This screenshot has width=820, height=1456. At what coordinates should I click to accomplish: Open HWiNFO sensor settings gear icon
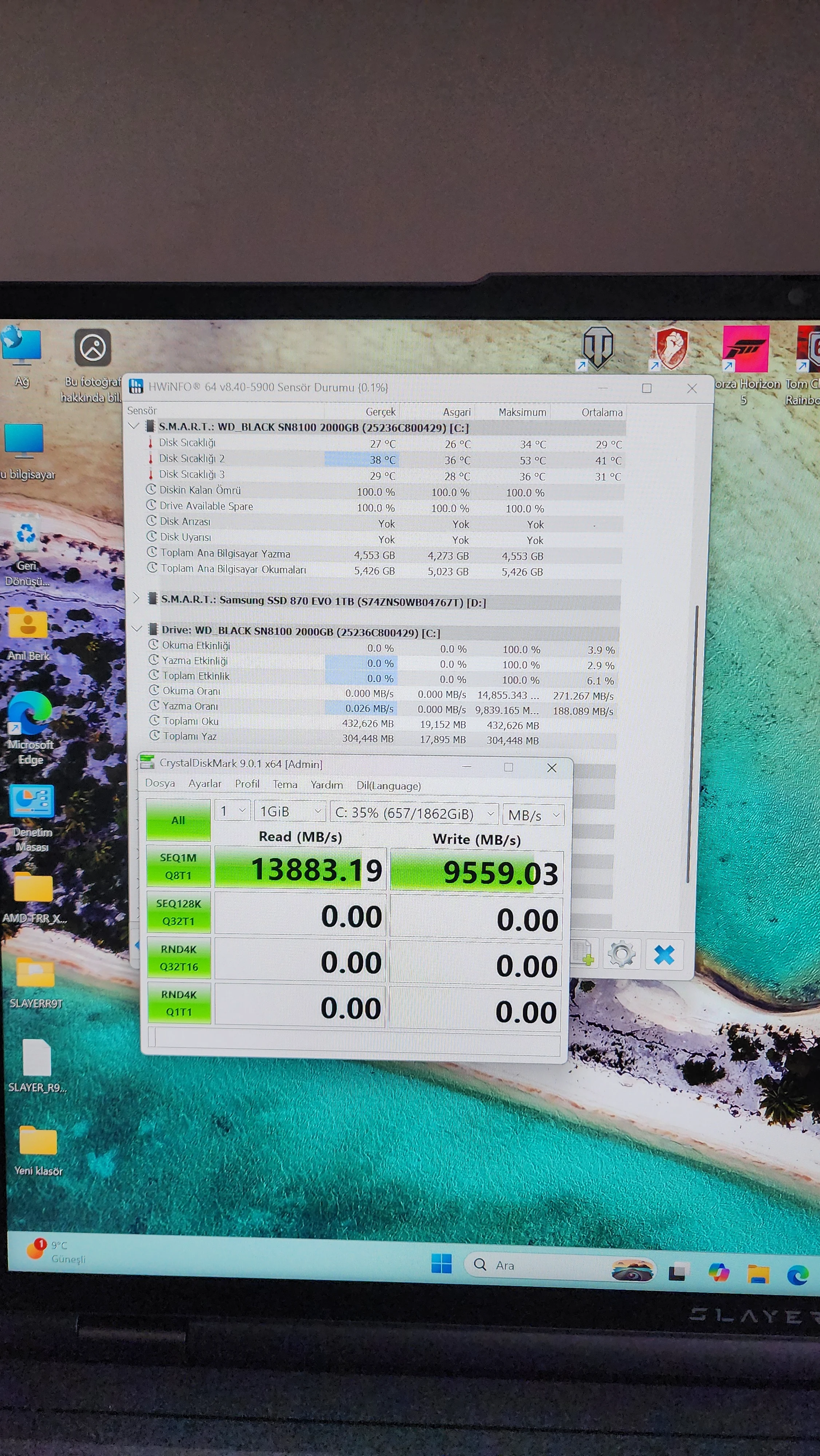click(x=622, y=954)
